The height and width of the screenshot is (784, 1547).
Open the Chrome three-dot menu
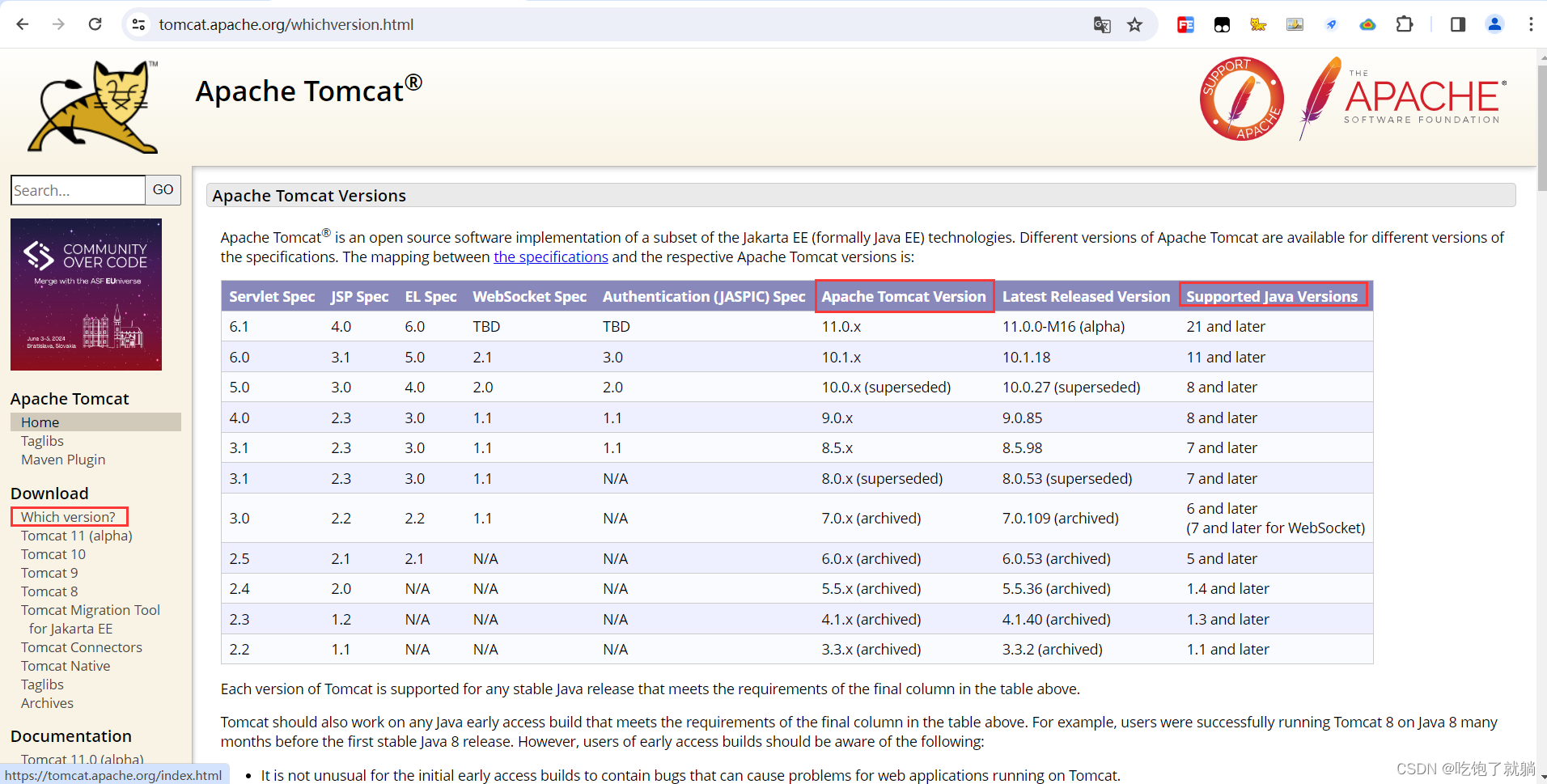coord(1531,24)
